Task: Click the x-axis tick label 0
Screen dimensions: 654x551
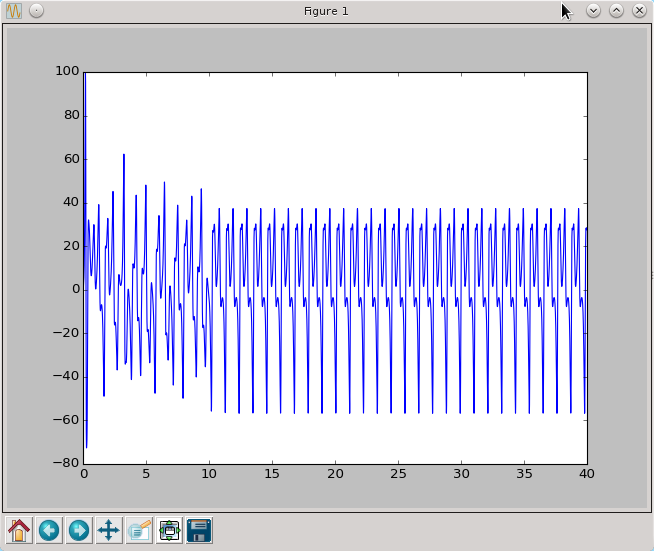Action: pyautogui.click(x=84, y=474)
